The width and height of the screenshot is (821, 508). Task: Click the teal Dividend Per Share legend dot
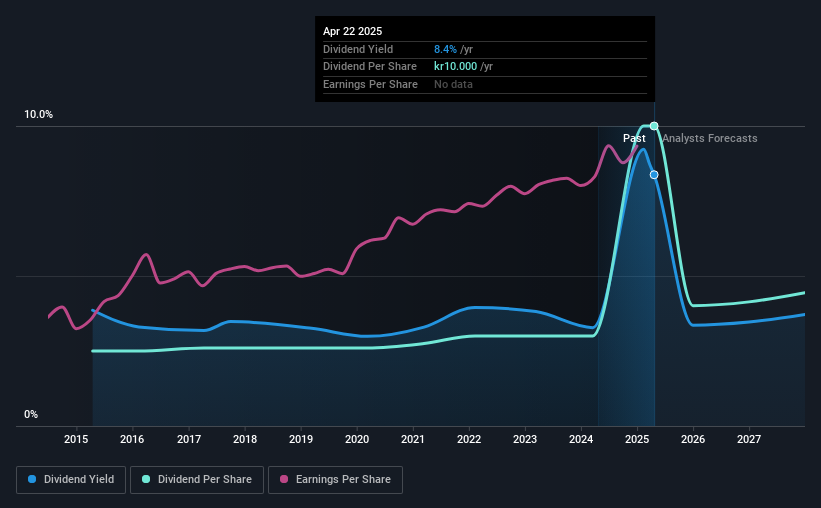[x=146, y=479]
